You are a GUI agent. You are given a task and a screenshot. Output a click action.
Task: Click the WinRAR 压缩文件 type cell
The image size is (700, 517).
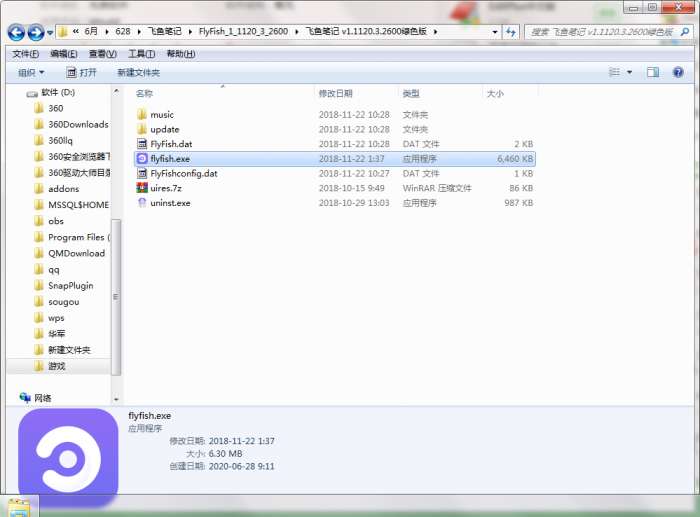[x=437, y=188]
